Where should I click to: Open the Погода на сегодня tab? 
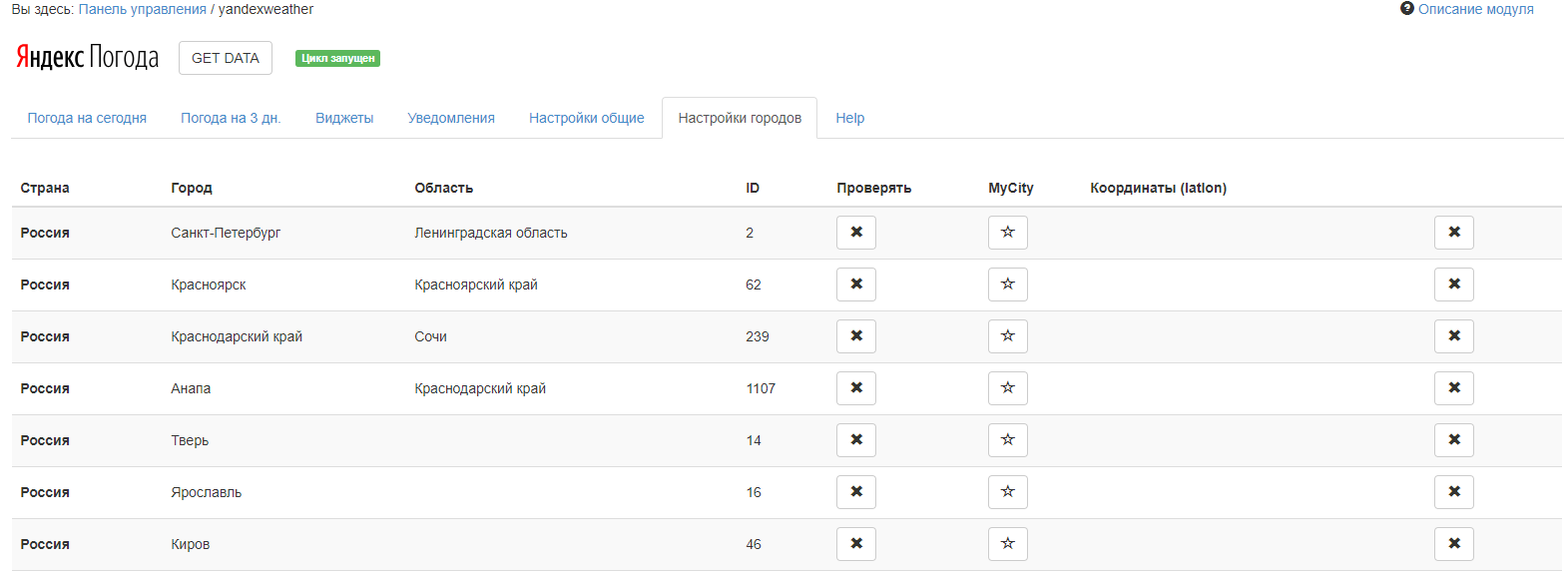(87, 118)
